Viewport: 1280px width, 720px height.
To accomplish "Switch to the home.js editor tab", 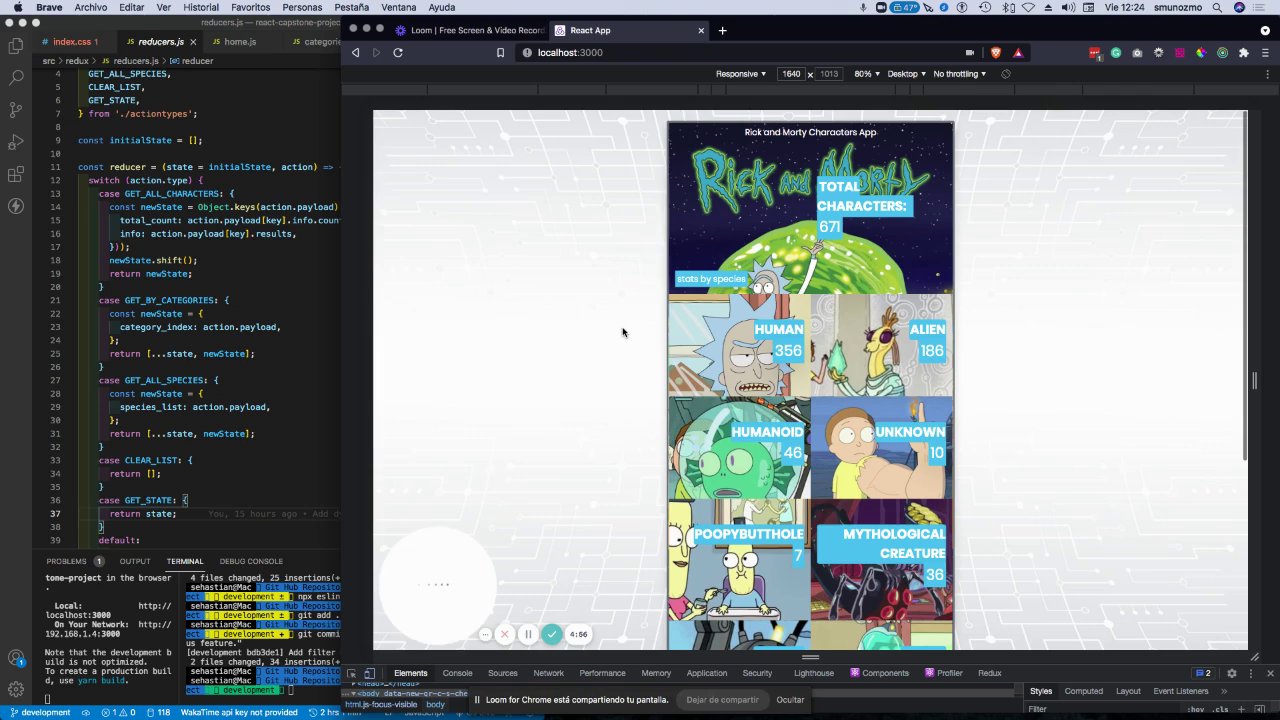I will point(240,42).
